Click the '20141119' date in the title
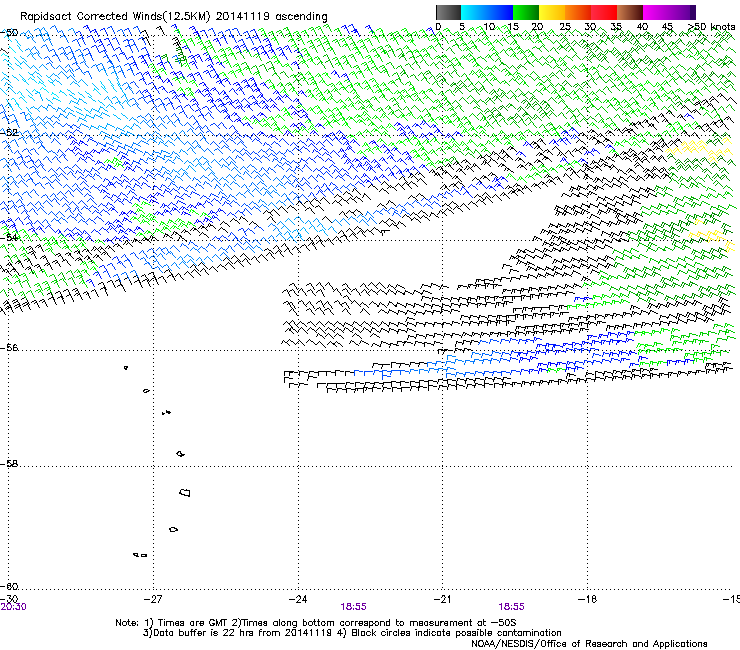The height and width of the screenshot is (650, 740). tap(243, 16)
